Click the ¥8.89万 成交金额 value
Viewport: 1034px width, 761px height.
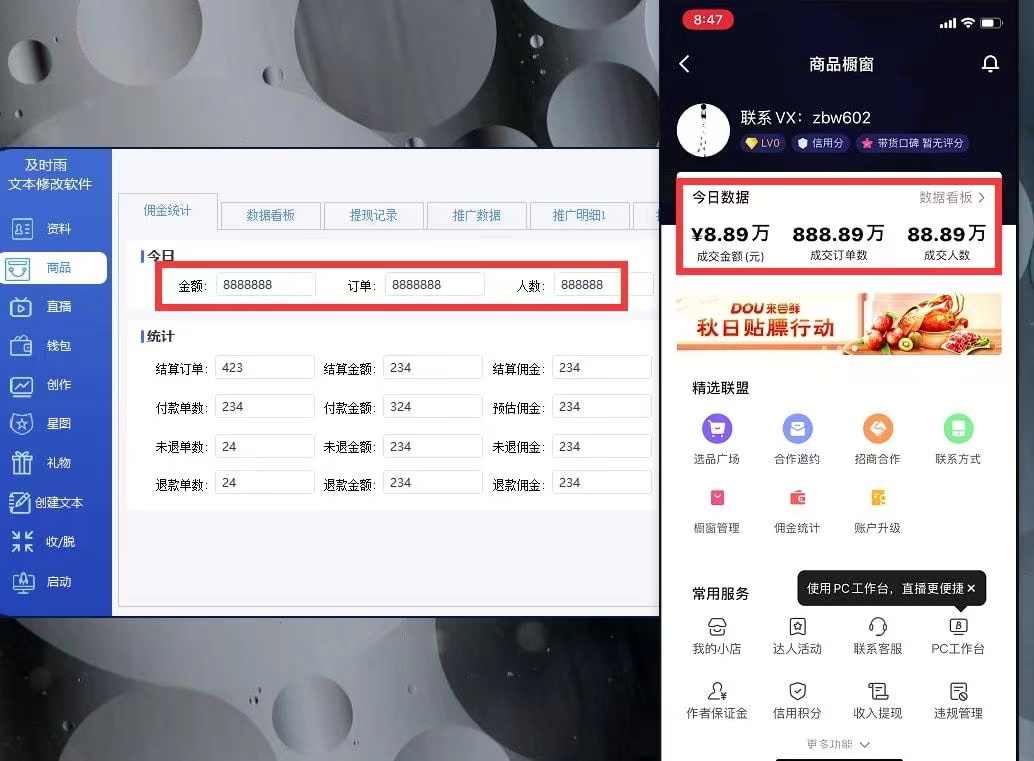[730, 234]
